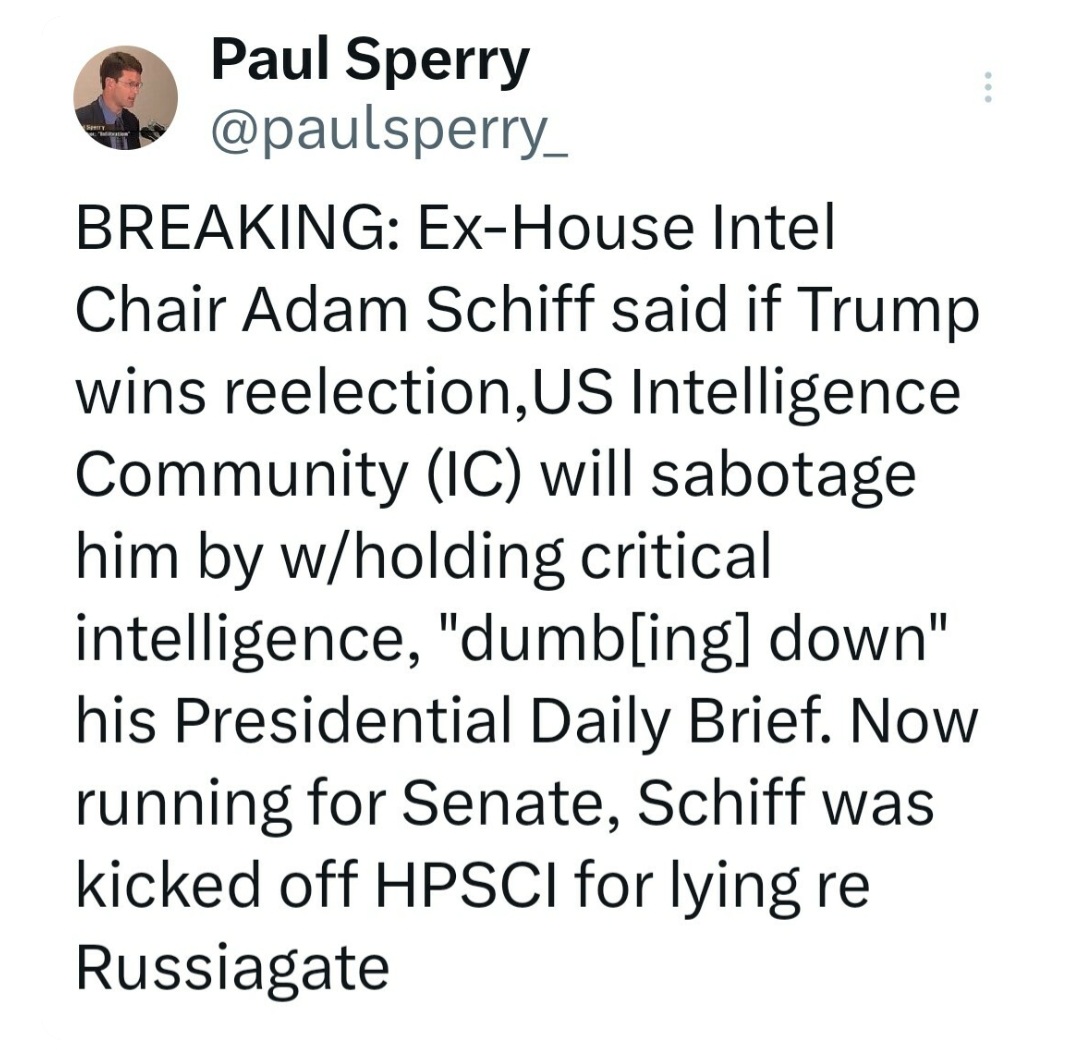
Task: Click the word Russiagate at tweet end
Action: 233,970
